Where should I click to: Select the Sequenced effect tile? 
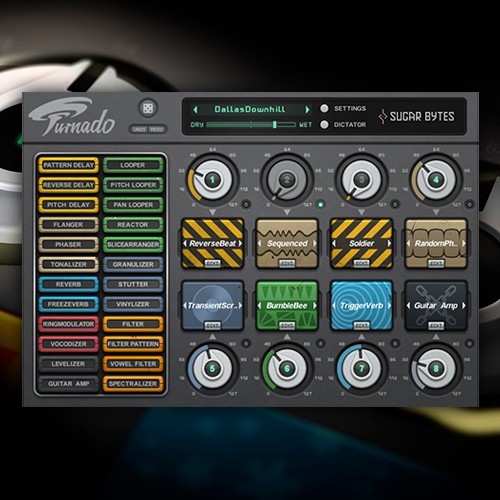point(287,243)
